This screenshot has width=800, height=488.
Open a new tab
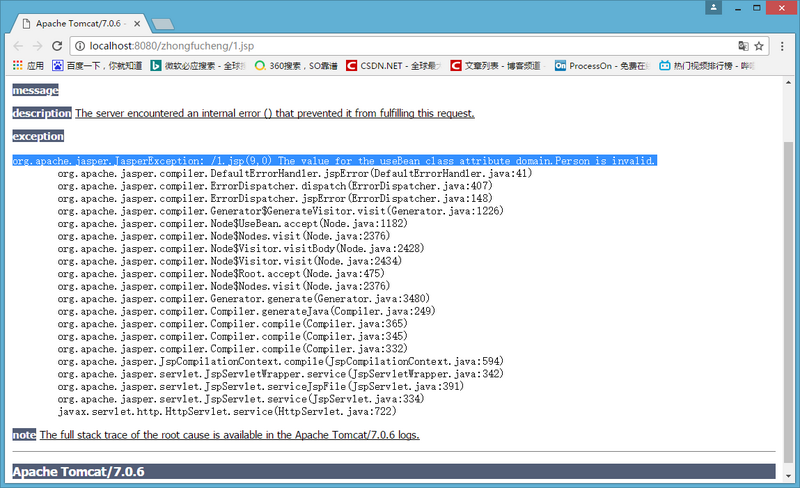163,24
